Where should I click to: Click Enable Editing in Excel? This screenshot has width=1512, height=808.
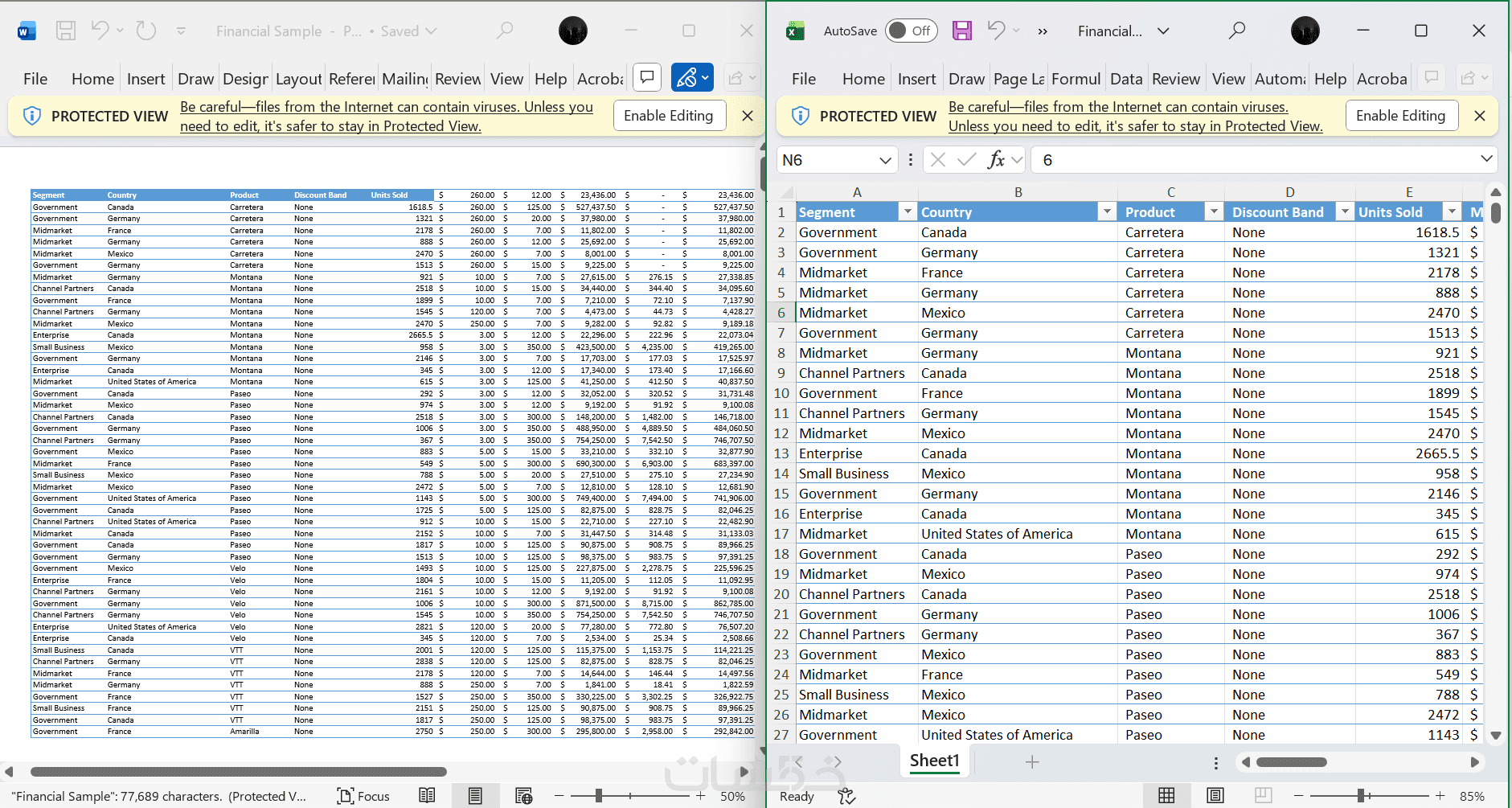(1400, 116)
